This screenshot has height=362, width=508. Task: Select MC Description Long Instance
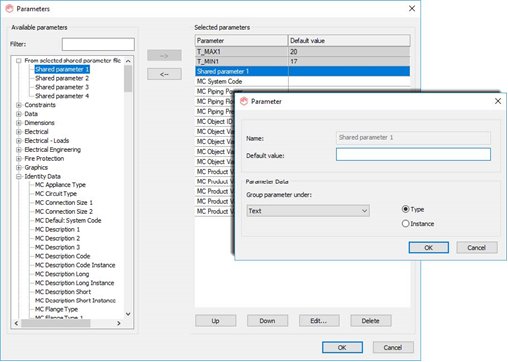pos(75,283)
